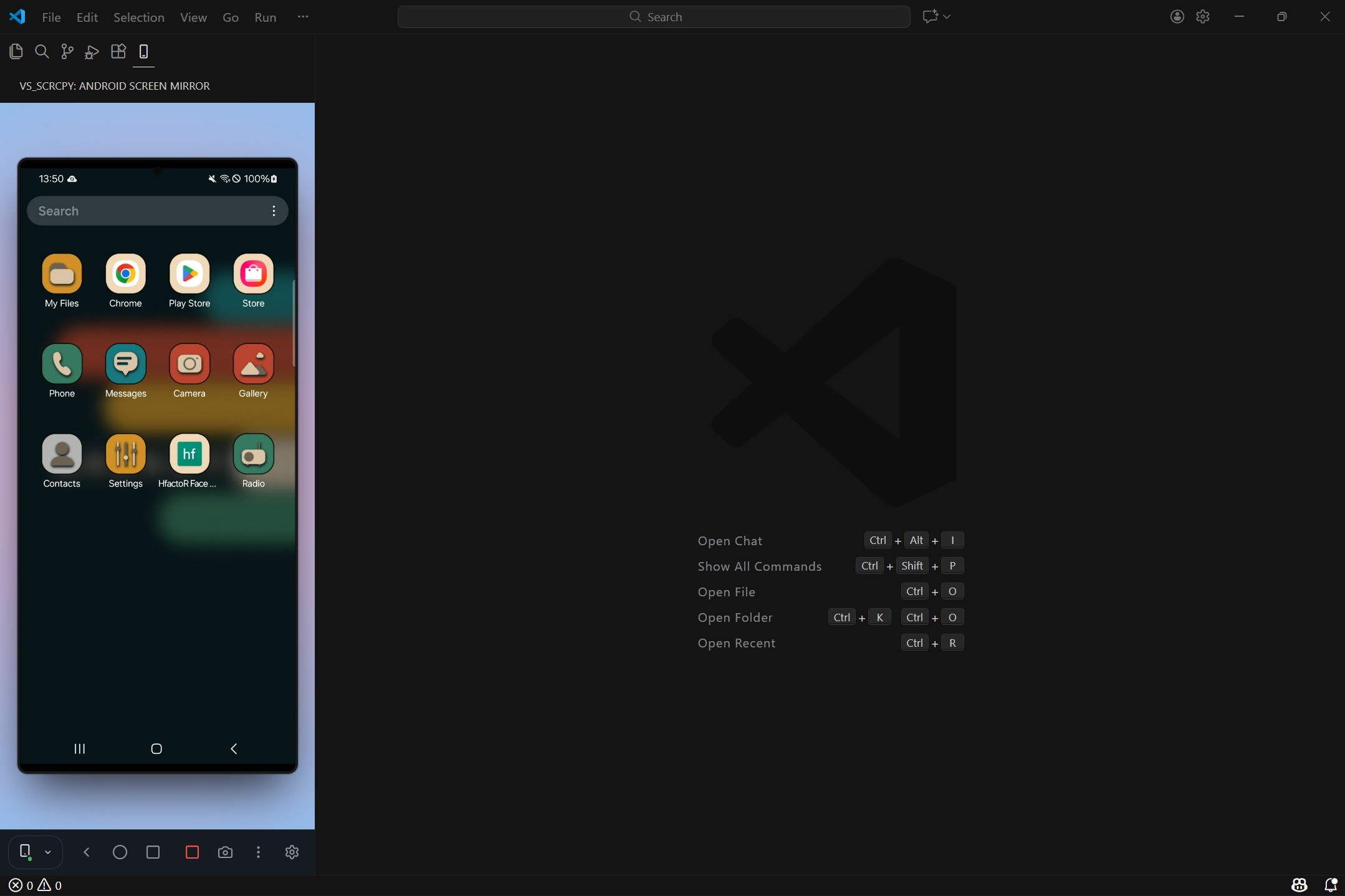
Task: Click the VS Code command center search box
Action: (x=653, y=17)
